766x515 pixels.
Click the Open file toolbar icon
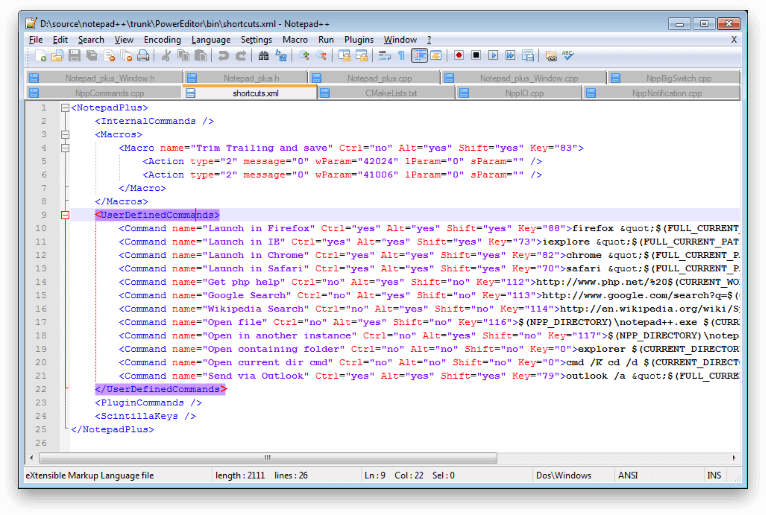click(57, 56)
